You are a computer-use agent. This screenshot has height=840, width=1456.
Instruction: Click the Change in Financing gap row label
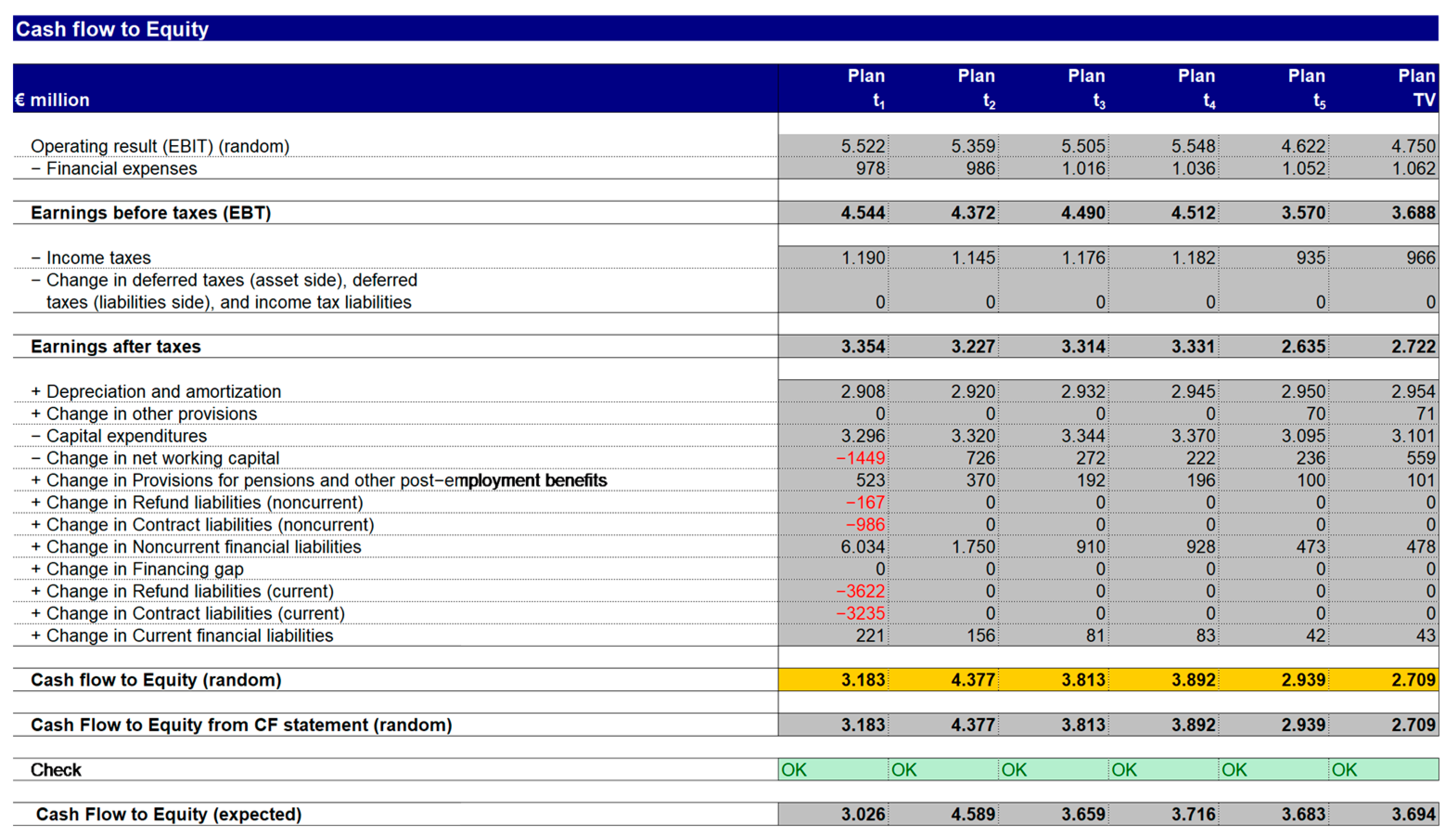click(x=144, y=569)
